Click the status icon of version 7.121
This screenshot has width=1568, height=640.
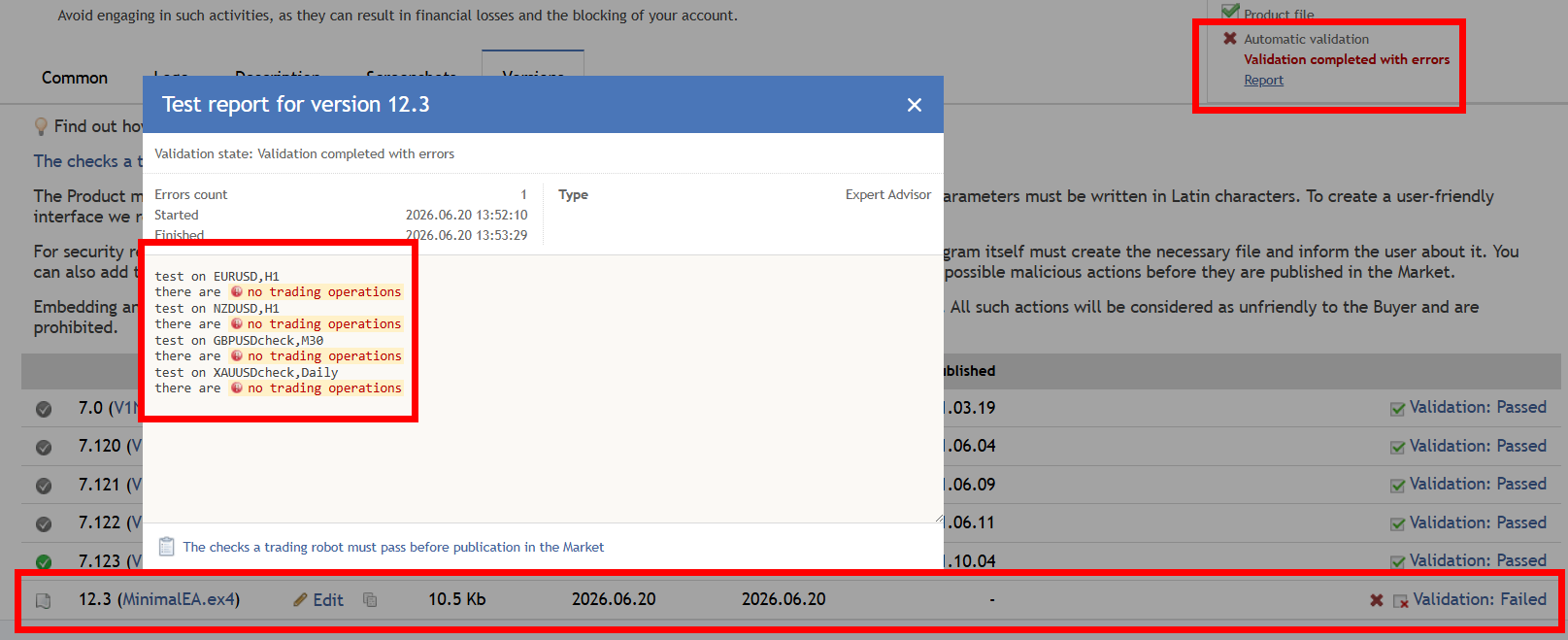pyautogui.click(x=44, y=486)
